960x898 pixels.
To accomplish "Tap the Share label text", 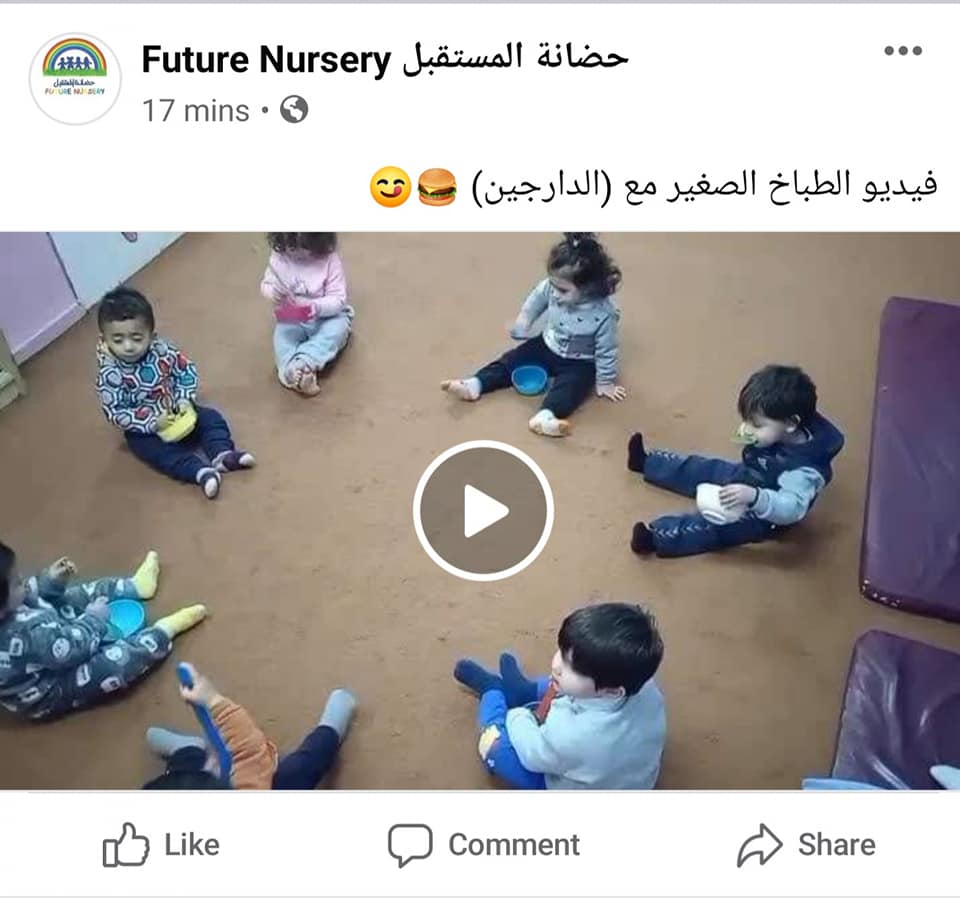I will click(836, 845).
